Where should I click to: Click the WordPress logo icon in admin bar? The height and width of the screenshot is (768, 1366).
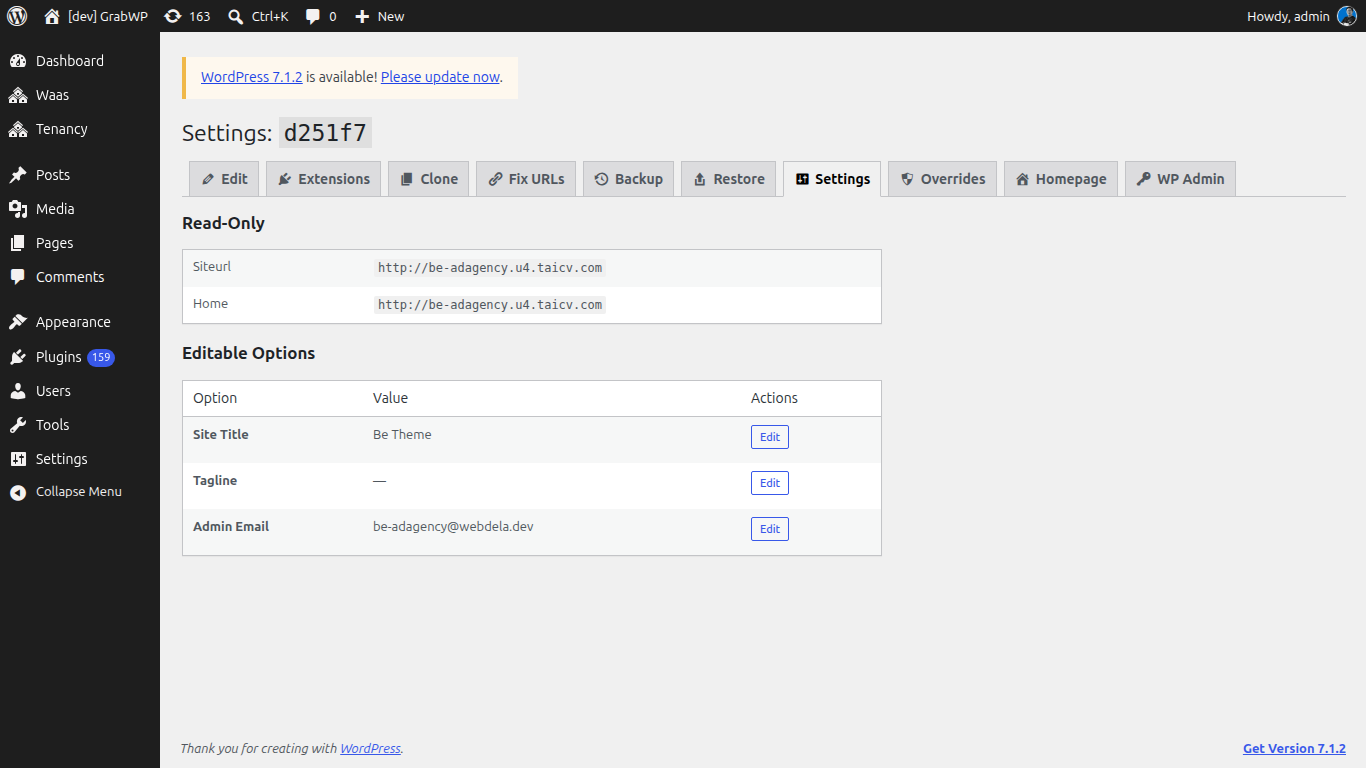pos(17,16)
